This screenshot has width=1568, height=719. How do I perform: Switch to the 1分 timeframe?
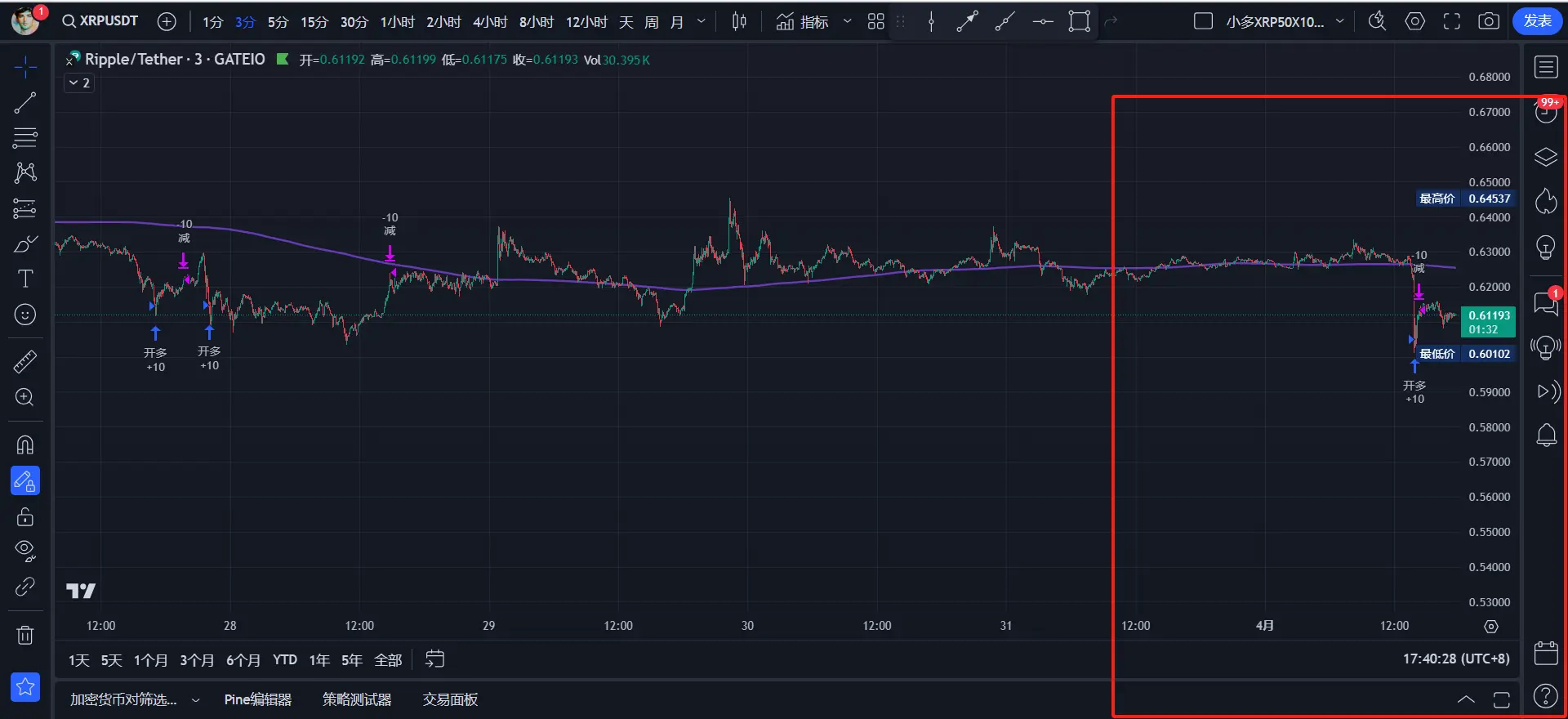212,22
